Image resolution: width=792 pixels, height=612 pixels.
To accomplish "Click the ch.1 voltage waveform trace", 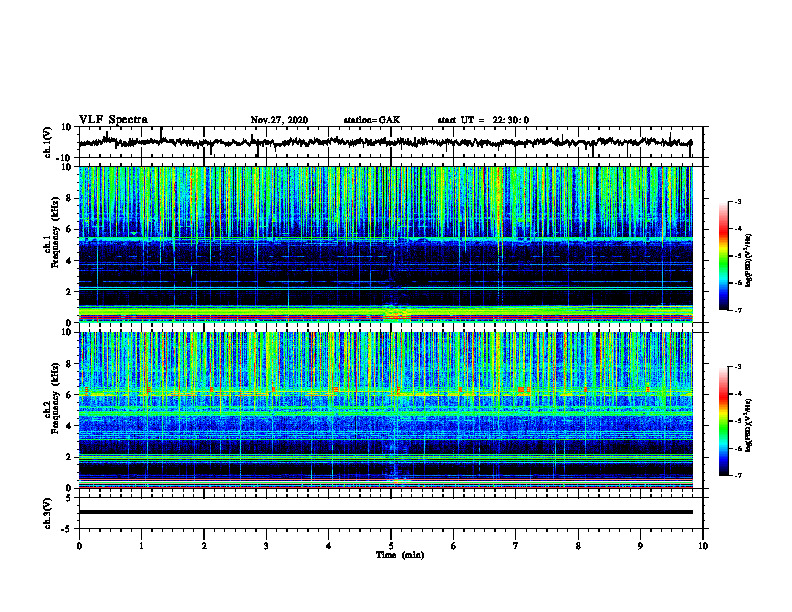I will (x=385, y=142).
